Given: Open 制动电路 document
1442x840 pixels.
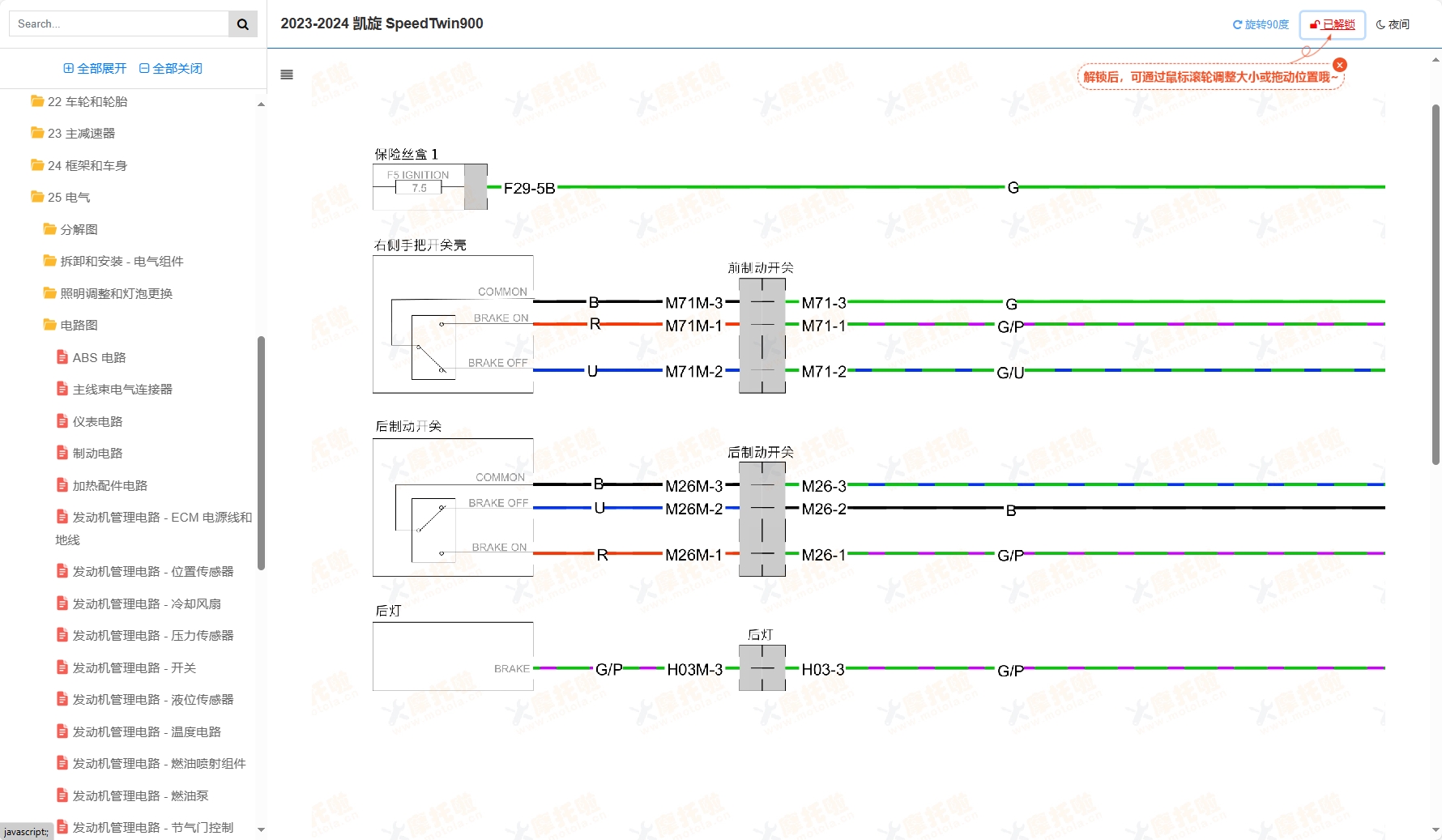Looking at the screenshot, I should coord(97,454).
